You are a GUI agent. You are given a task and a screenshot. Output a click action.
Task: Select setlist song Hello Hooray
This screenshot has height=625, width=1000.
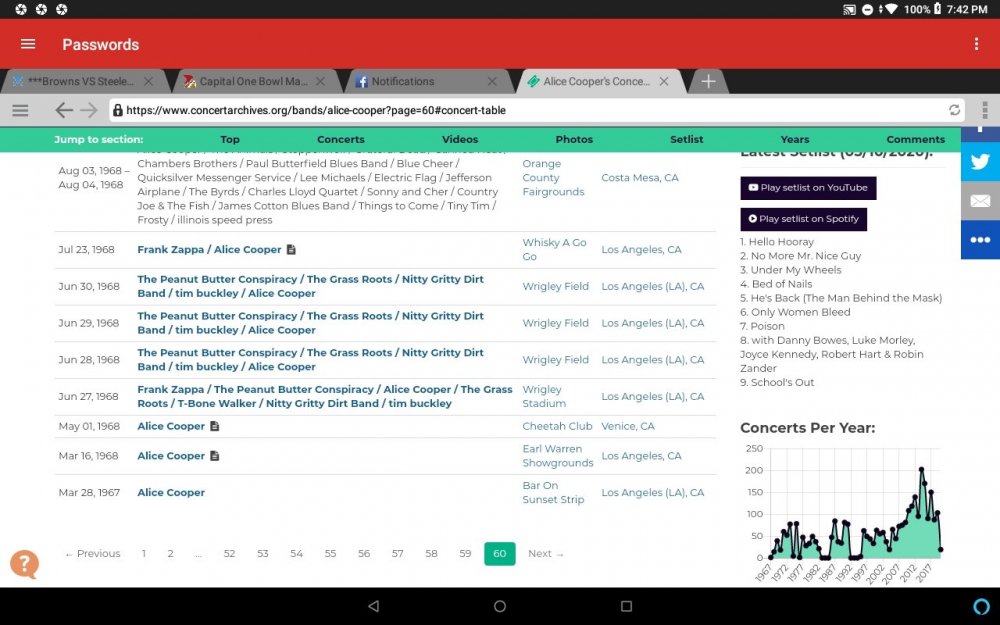(777, 242)
